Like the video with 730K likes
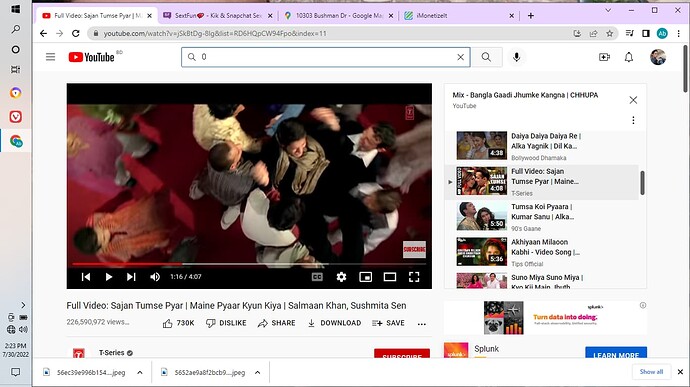The width and height of the screenshot is (690, 387). coord(178,323)
